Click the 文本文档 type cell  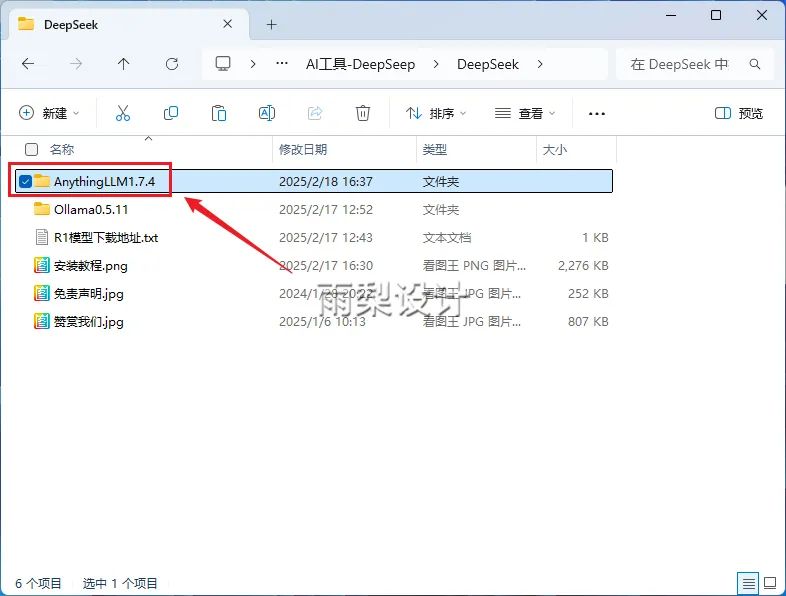point(447,238)
